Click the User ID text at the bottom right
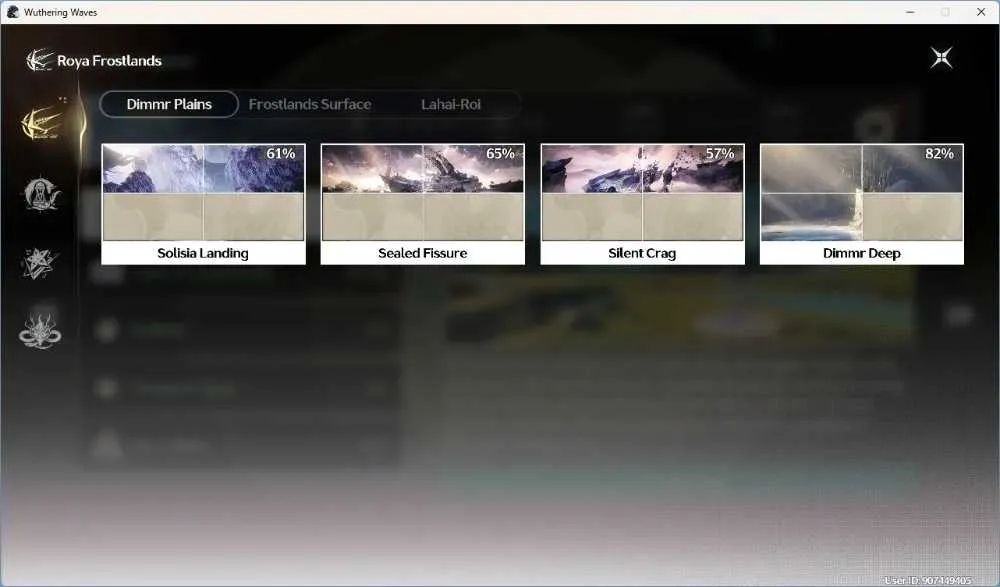This screenshot has width=1000, height=587. pos(928,580)
